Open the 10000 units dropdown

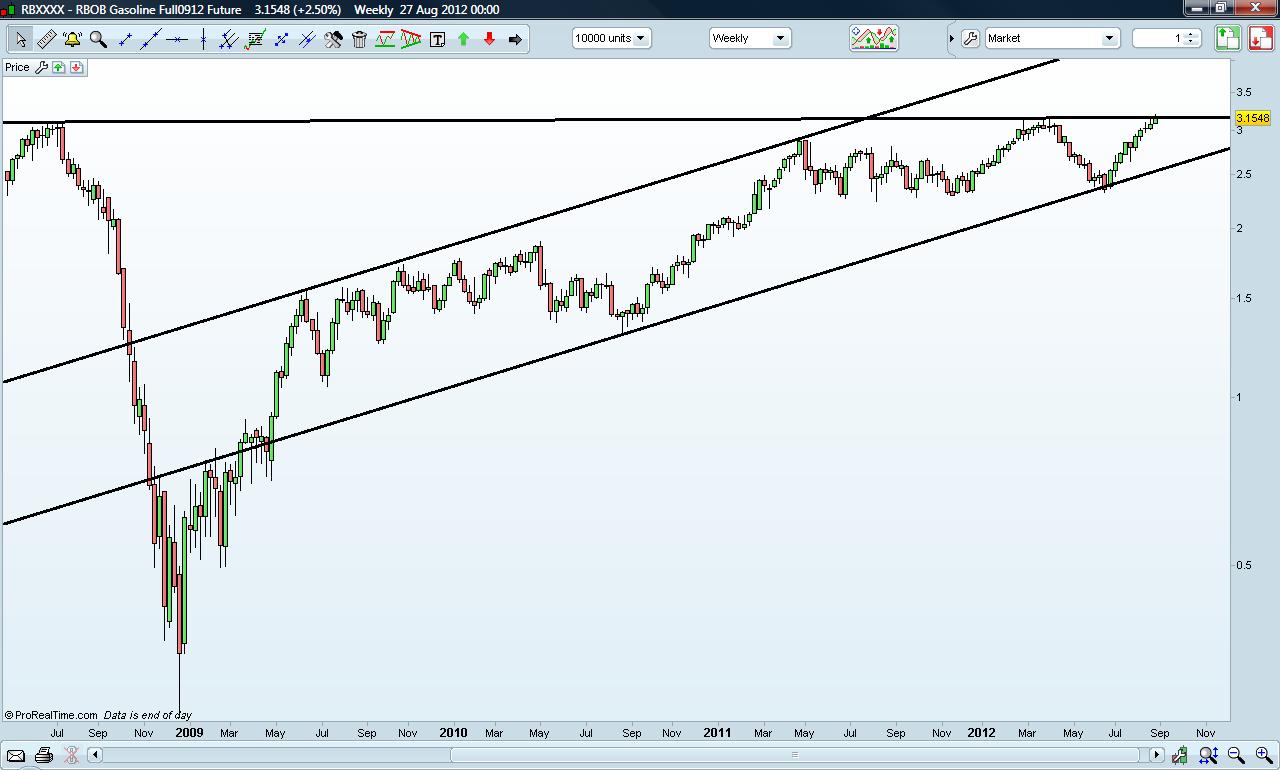tap(611, 38)
